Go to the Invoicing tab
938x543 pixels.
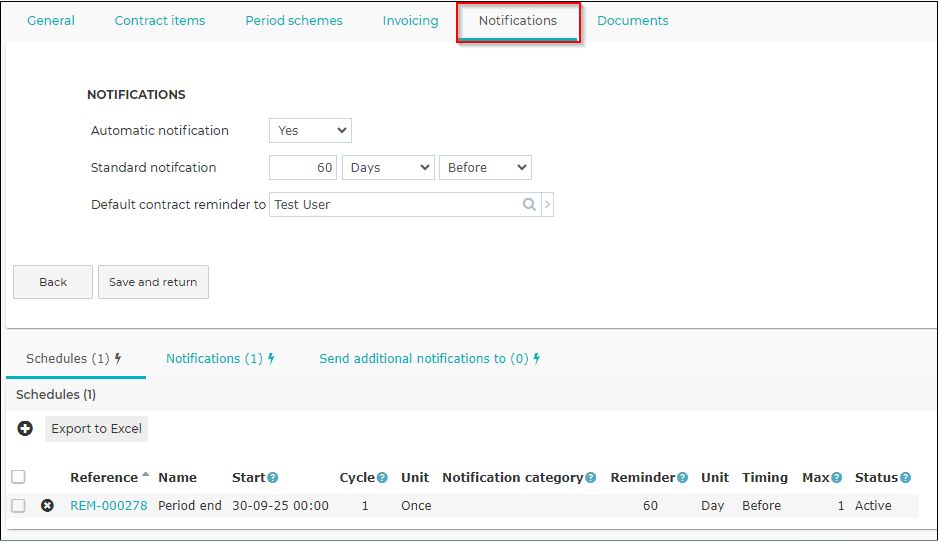[x=410, y=21]
